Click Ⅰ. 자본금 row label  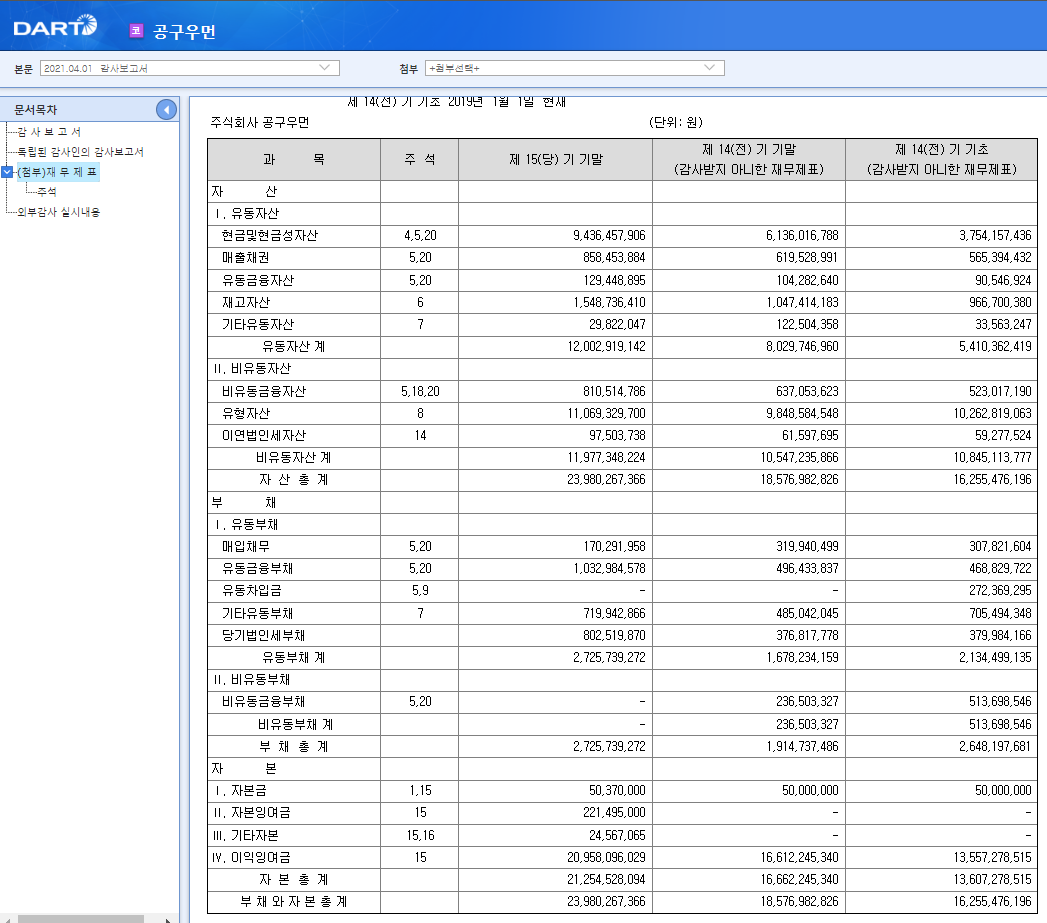pyautogui.click(x=240, y=791)
